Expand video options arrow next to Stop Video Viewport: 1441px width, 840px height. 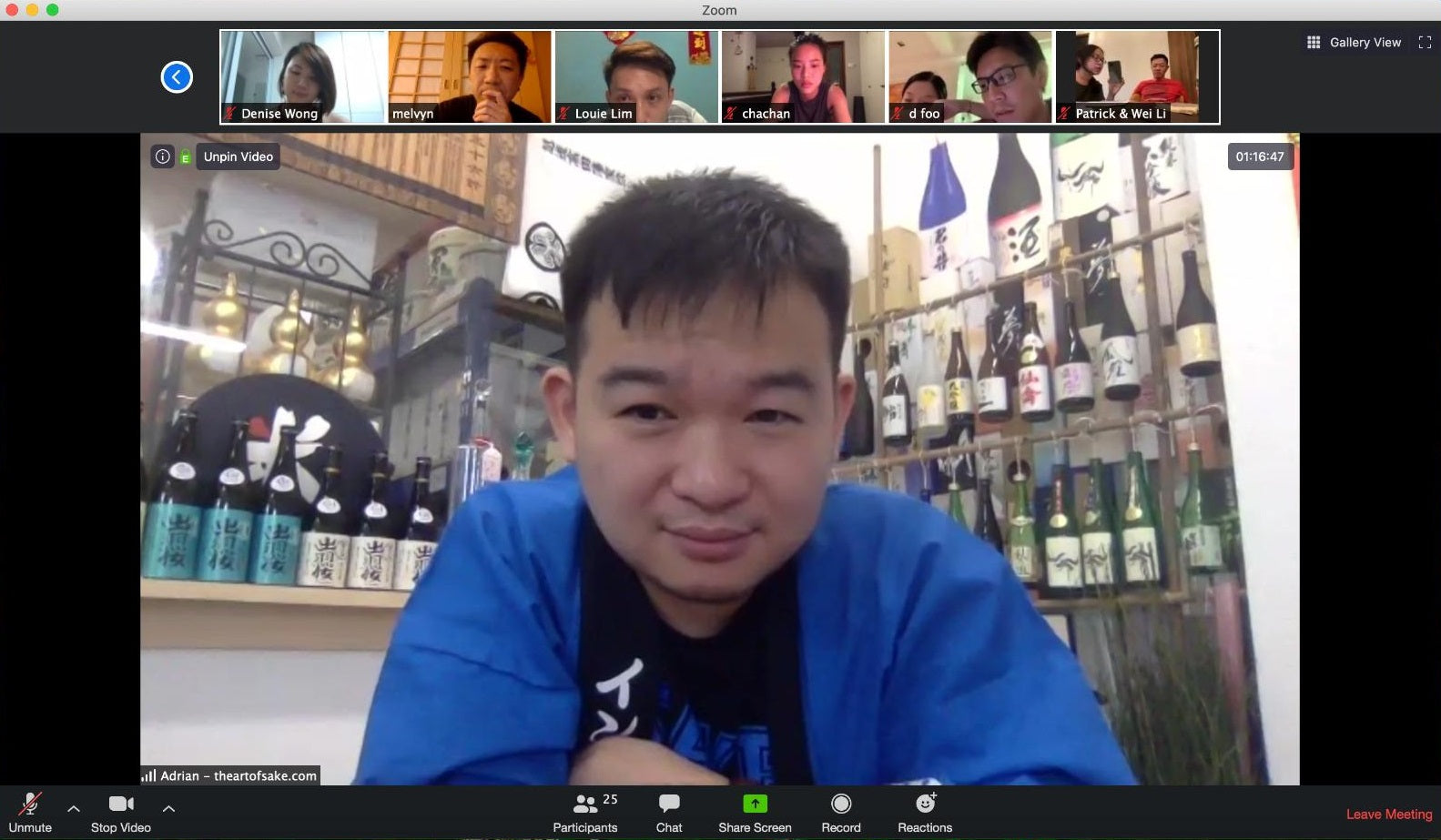(x=168, y=808)
